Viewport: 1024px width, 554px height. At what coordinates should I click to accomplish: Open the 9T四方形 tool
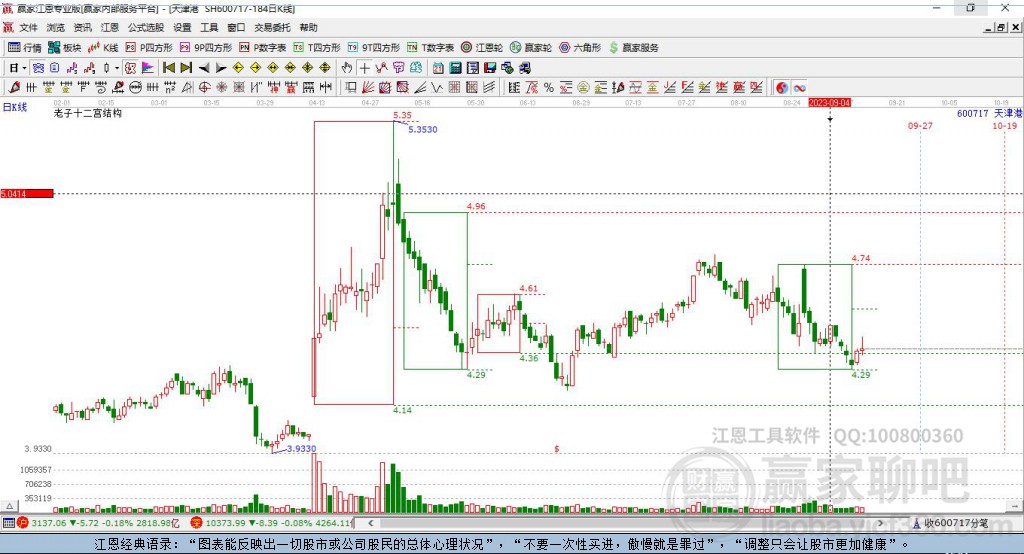coord(374,48)
